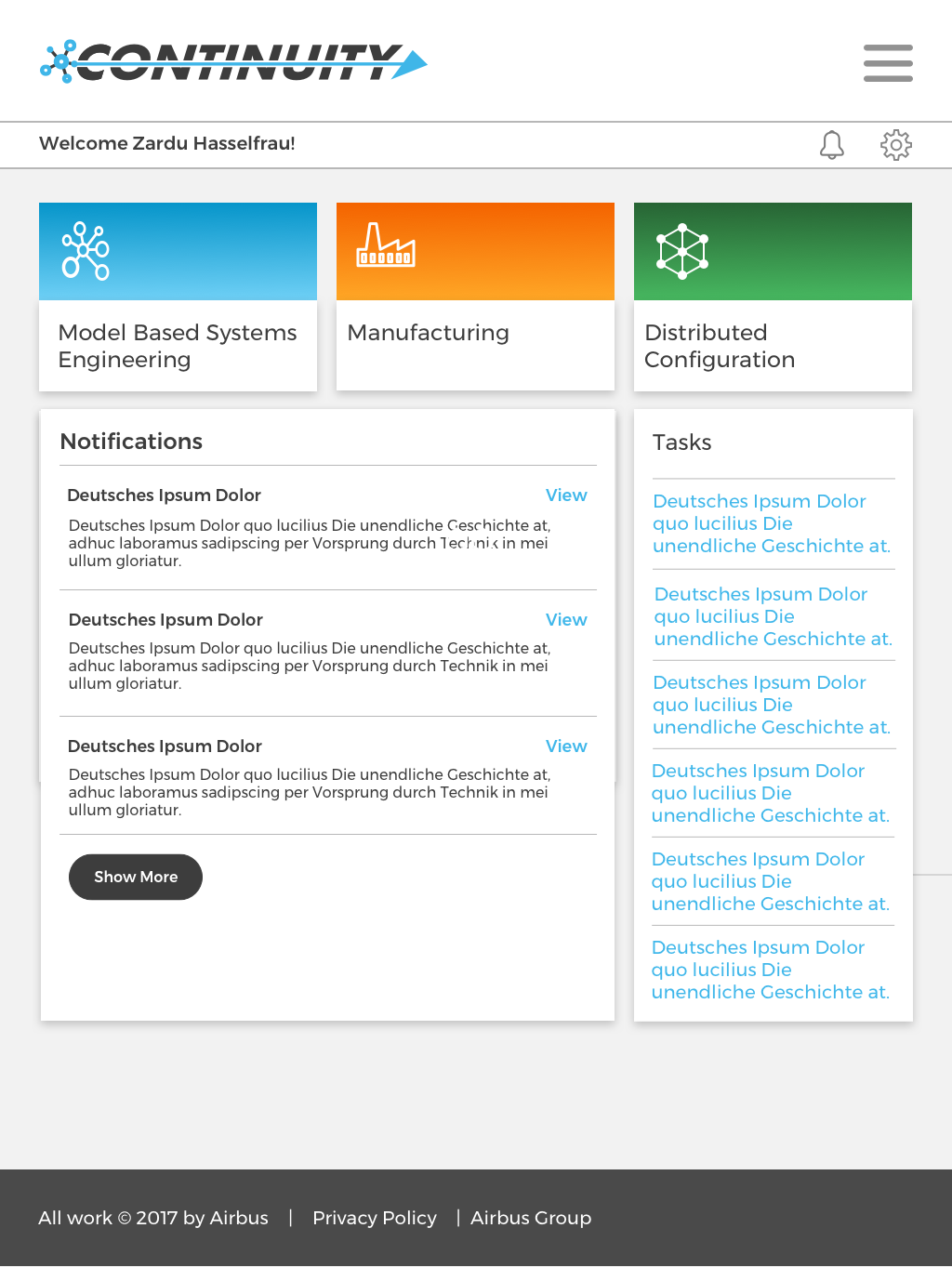Click the Continuity logo

(x=233, y=62)
